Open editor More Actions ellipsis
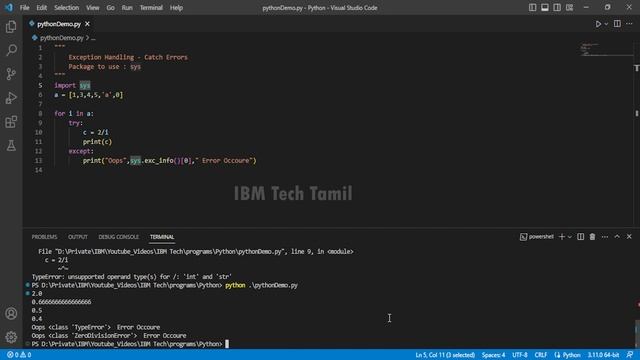This screenshot has width=640, height=360. pyautogui.click(x=629, y=24)
